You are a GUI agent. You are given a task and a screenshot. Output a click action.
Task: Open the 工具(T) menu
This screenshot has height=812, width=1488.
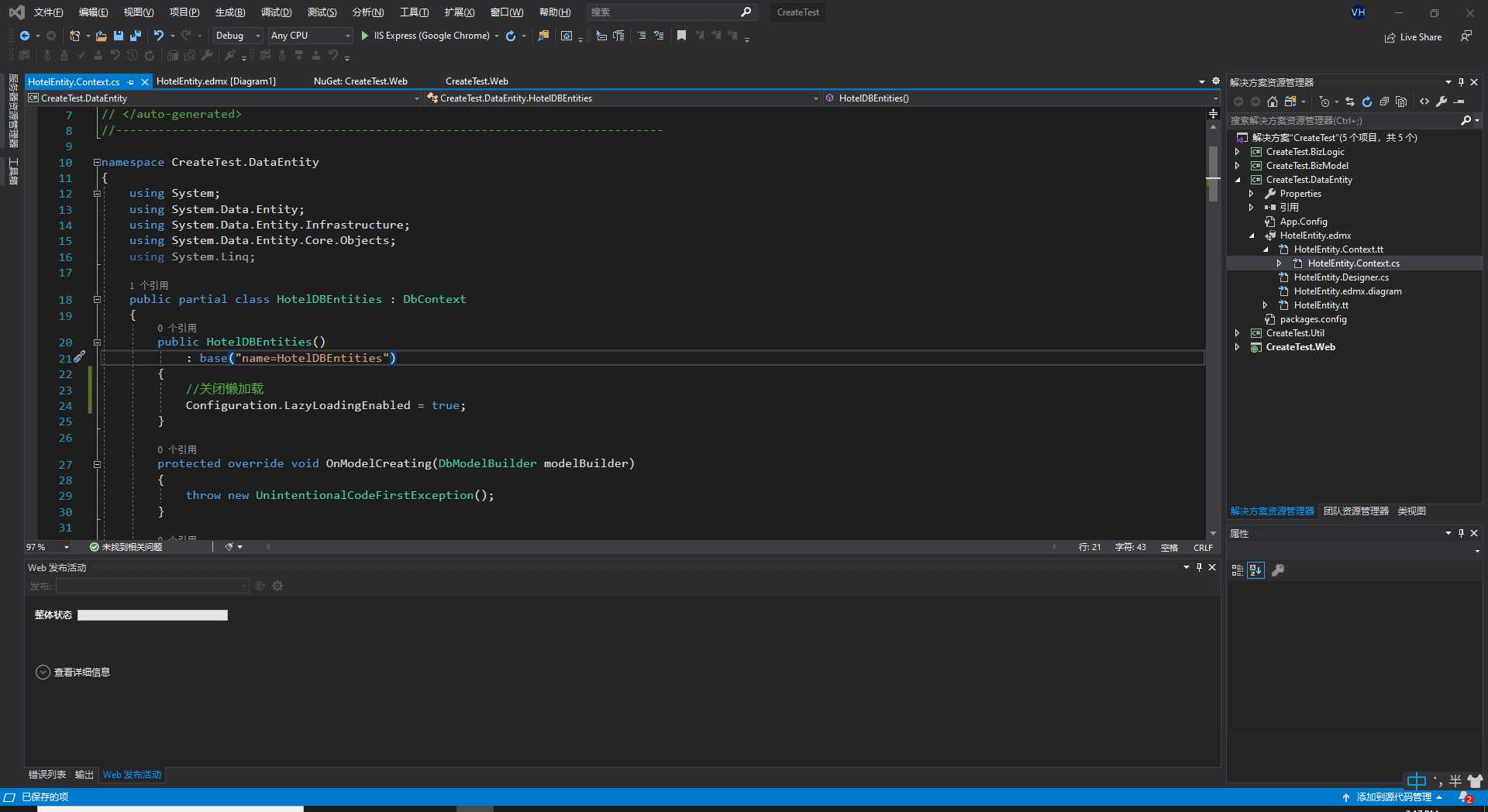tap(414, 12)
